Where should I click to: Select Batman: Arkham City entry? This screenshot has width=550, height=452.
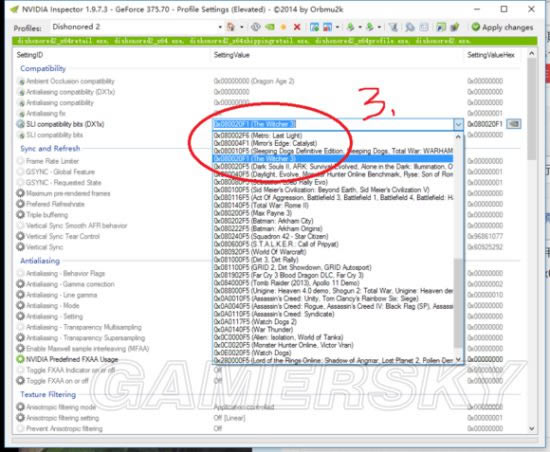[x=263, y=221]
